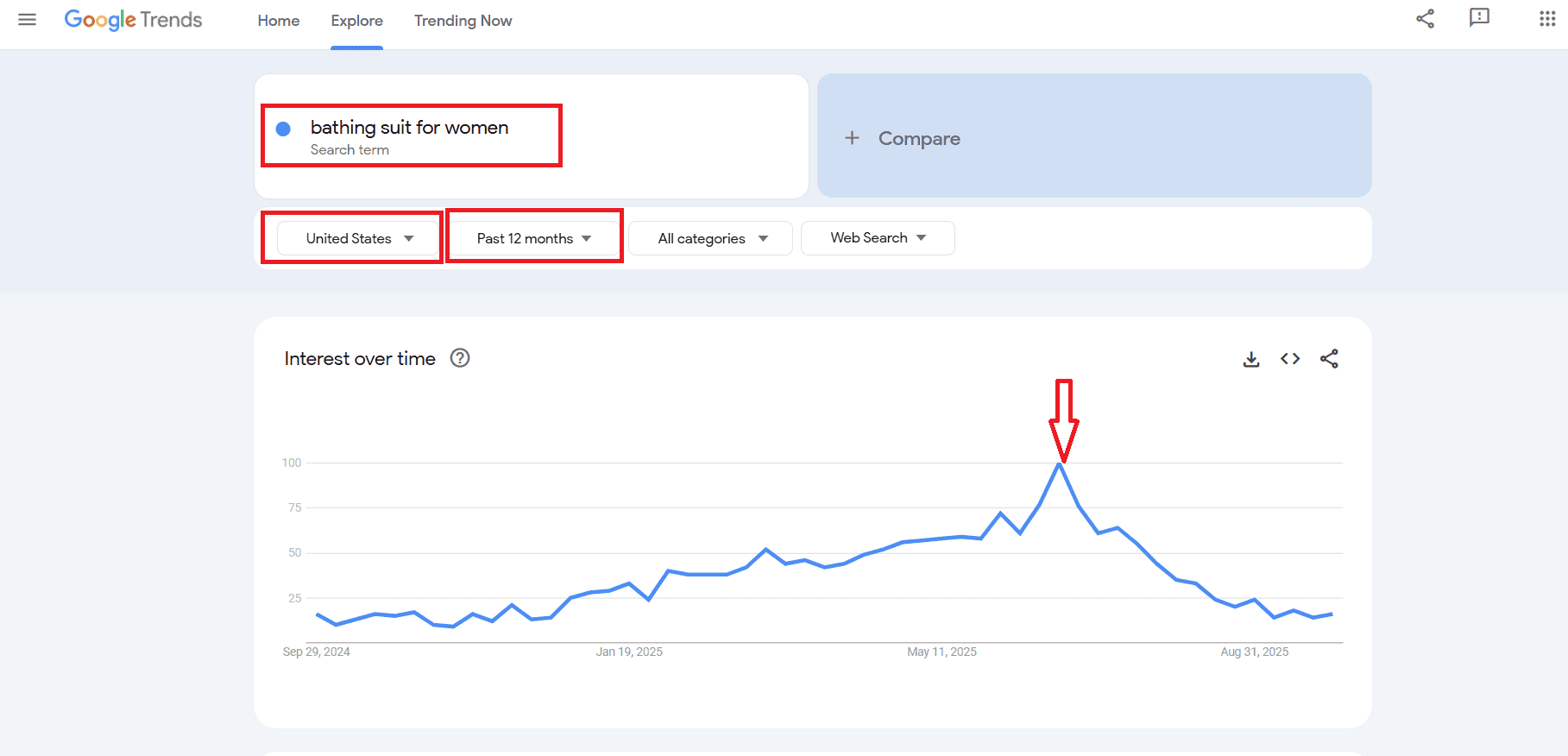Open the Web Search type dropdown
This screenshot has width=1568, height=756.
(877, 237)
